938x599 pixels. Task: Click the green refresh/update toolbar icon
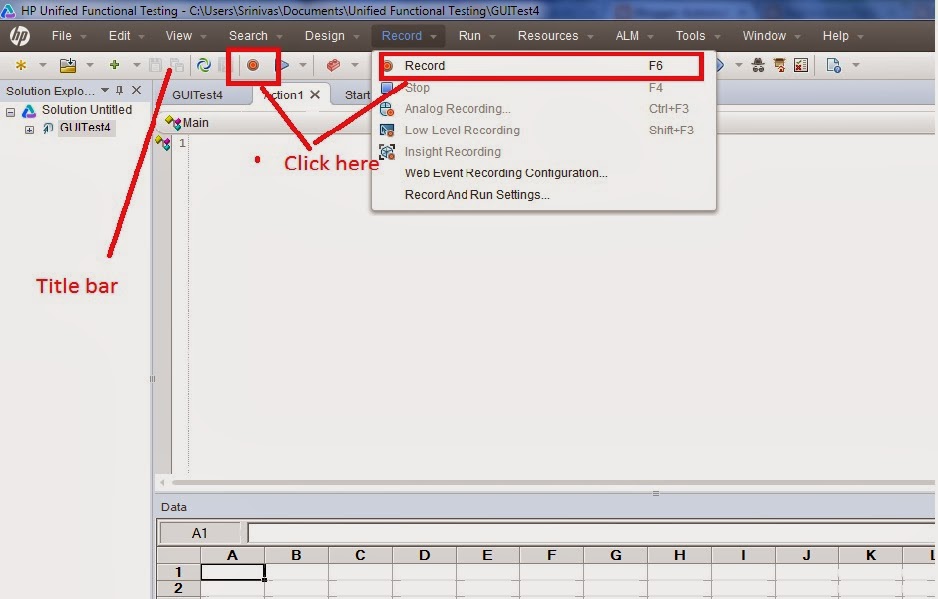click(x=205, y=65)
